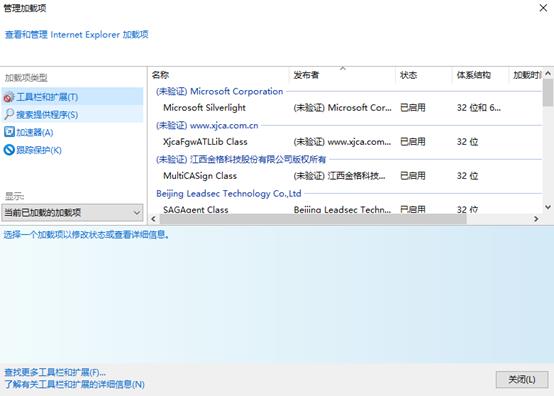
Task: Click publisher cell Beijing Leadsec Techn...
Action: 342,209
